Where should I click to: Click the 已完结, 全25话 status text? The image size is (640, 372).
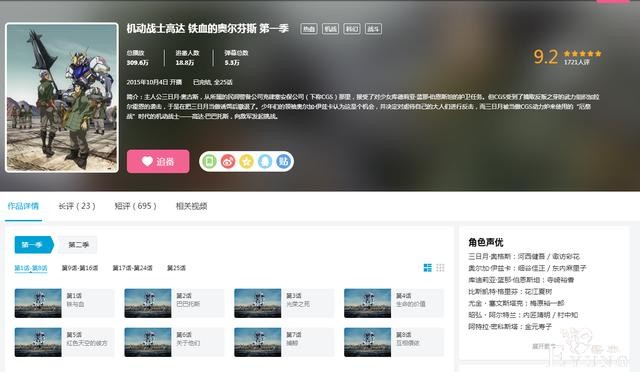213,82
